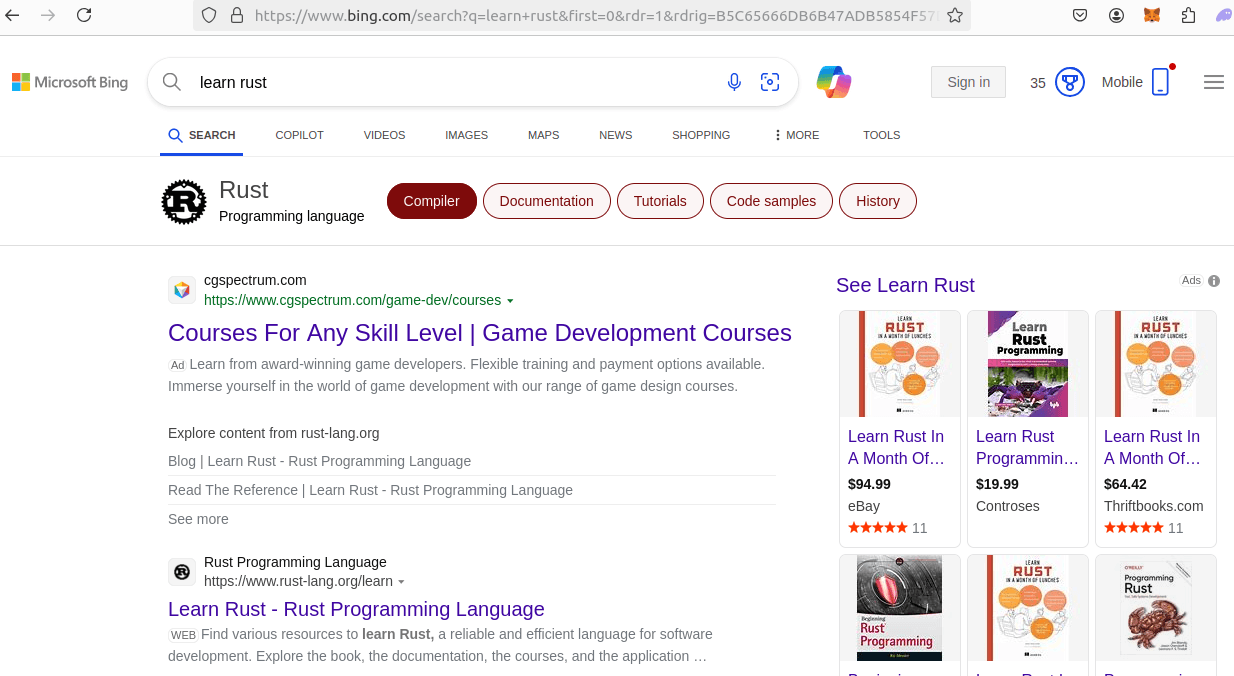
Task: Select the Code samples pill
Action: (x=771, y=201)
